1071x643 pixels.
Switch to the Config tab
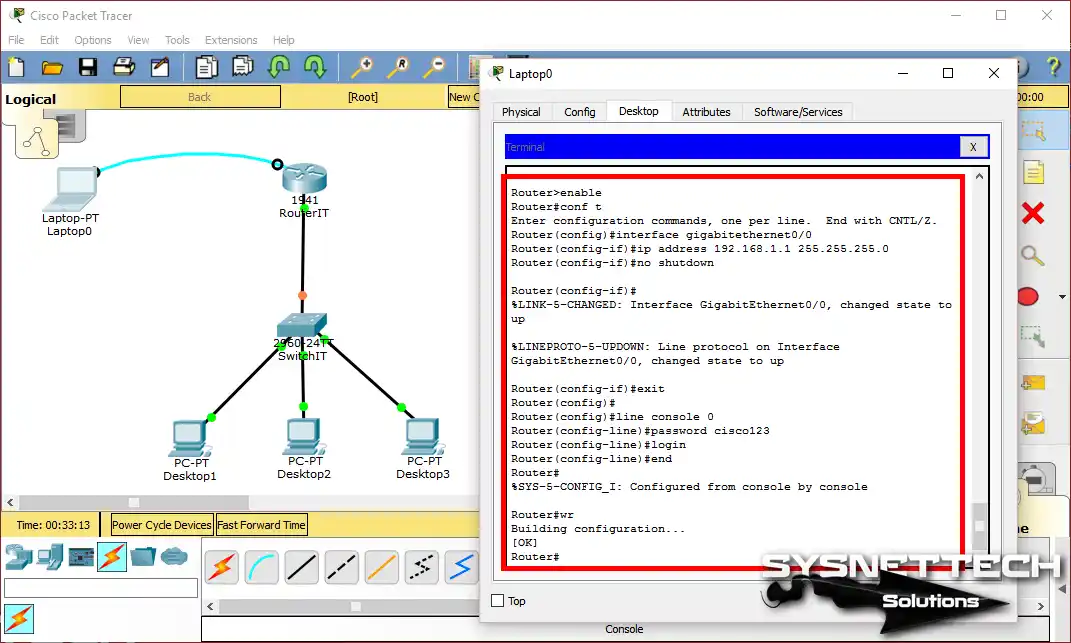pyautogui.click(x=579, y=112)
